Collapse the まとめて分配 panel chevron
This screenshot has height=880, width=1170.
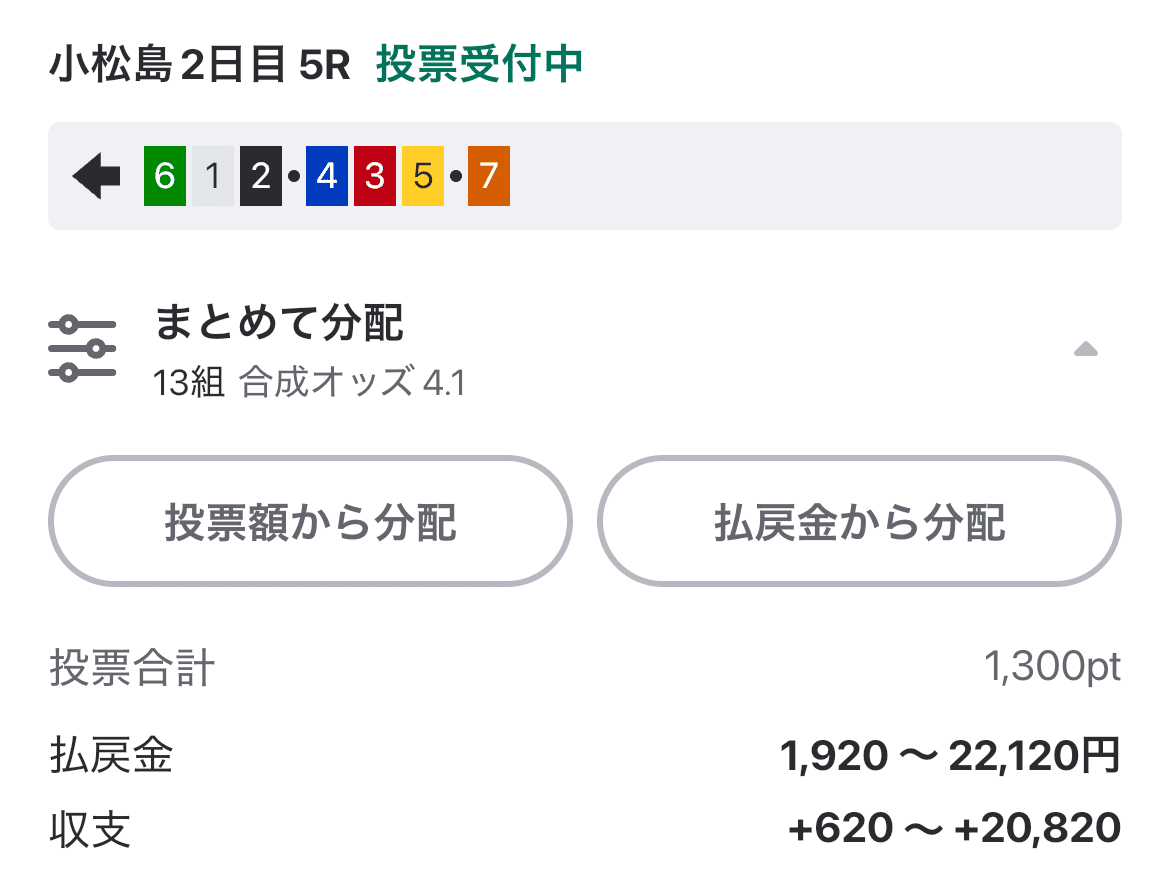(1086, 349)
